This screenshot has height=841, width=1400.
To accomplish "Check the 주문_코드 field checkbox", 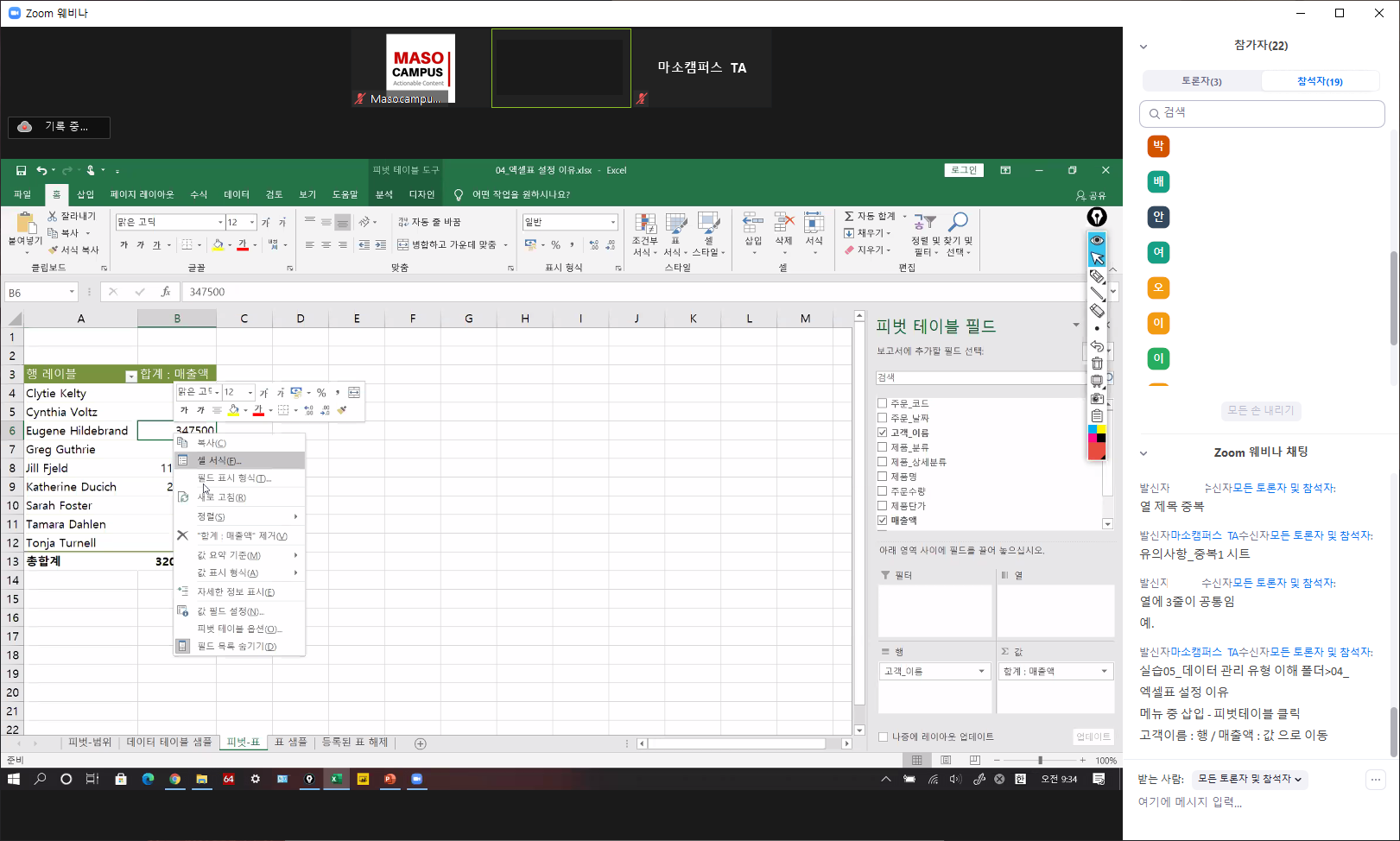I will pos(882,403).
